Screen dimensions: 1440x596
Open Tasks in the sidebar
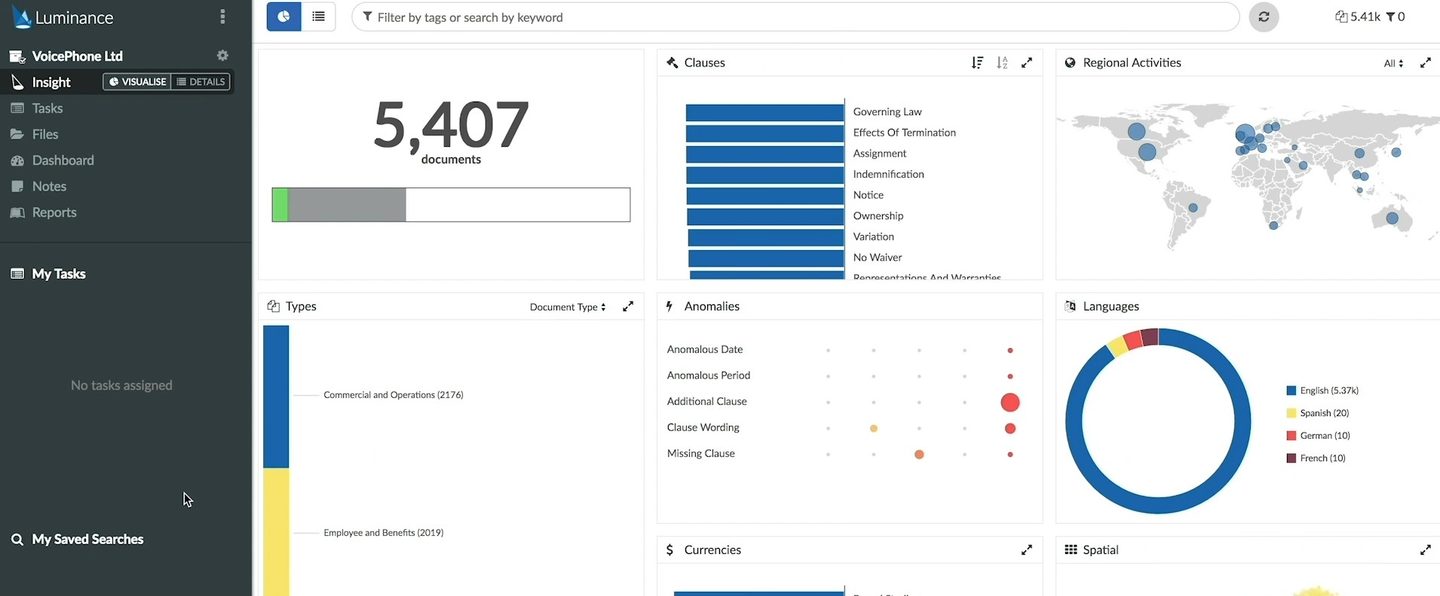pyautogui.click(x=47, y=108)
